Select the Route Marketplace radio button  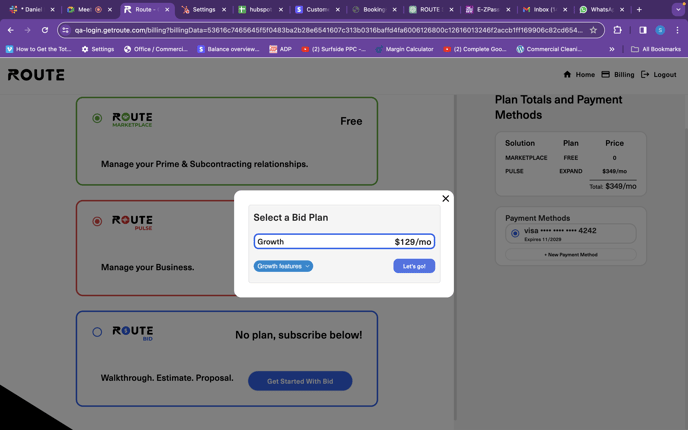pyautogui.click(x=97, y=118)
